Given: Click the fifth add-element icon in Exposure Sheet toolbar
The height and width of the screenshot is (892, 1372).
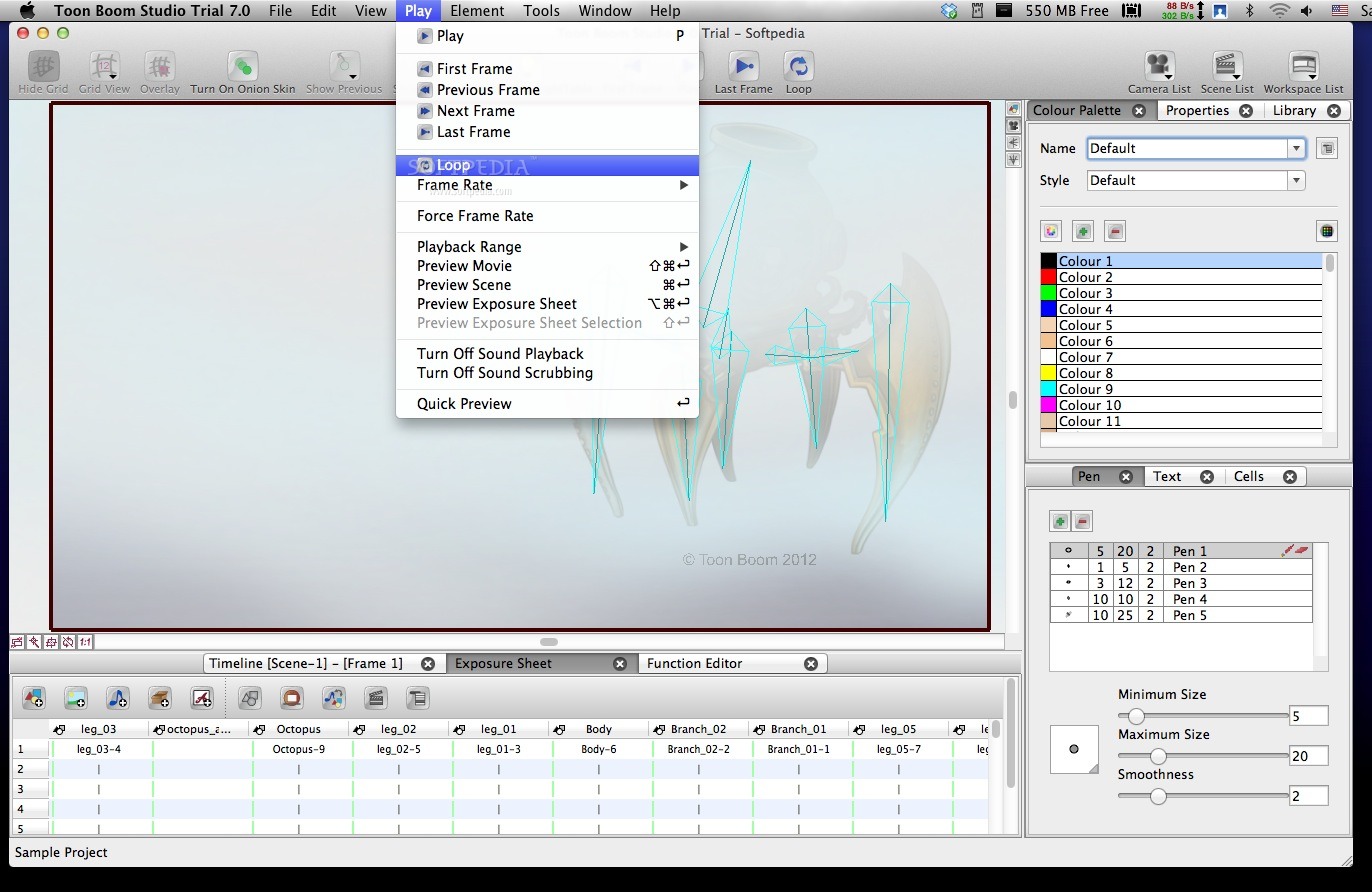Looking at the screenshot, I should tap(201, 697).
